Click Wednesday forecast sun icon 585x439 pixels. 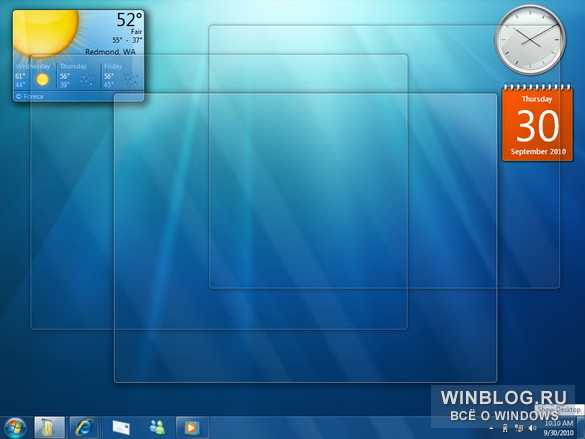43,79
